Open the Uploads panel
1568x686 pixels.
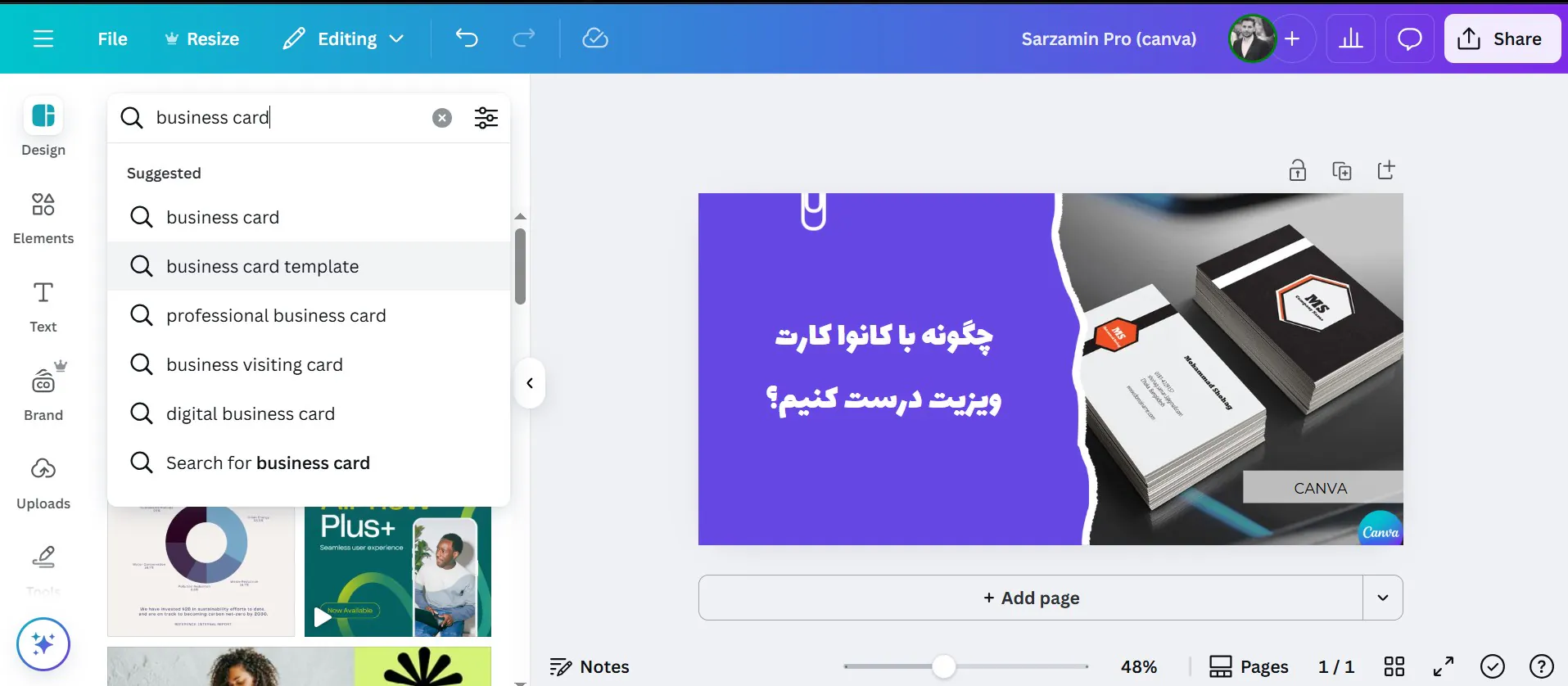(x=43, y=483)
